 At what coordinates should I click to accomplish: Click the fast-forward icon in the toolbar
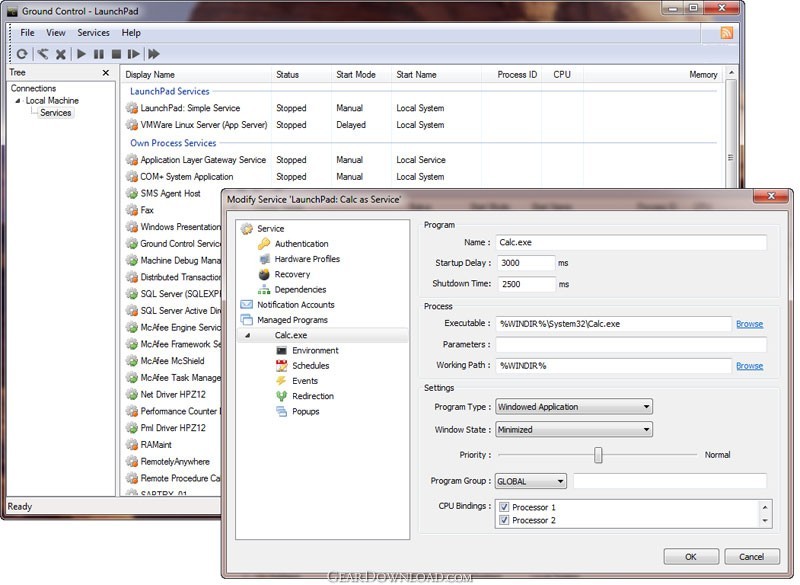click(154, 54)
